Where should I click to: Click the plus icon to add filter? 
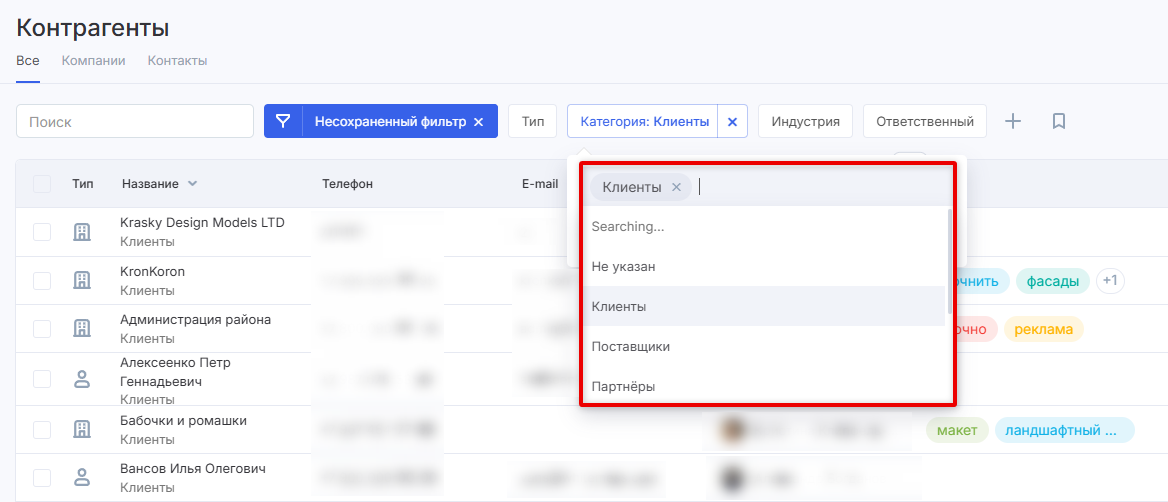(1013, 121)
